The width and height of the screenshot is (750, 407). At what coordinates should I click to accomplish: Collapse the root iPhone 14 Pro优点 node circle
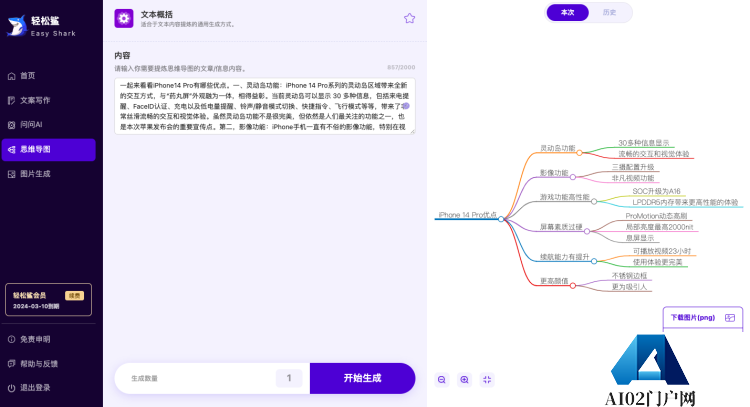(x=501, y=219)
